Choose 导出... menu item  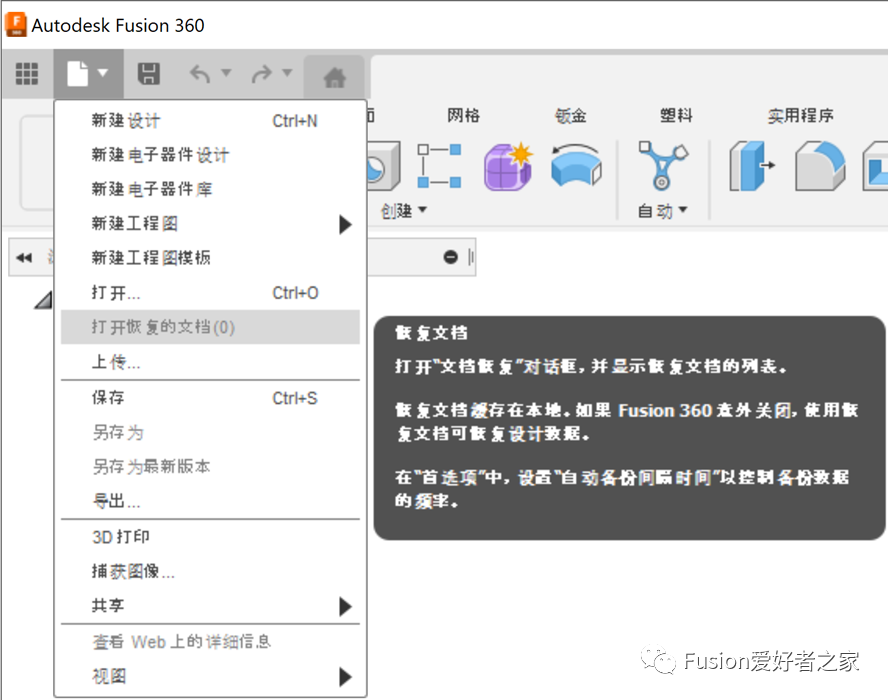tap(210, 501)
